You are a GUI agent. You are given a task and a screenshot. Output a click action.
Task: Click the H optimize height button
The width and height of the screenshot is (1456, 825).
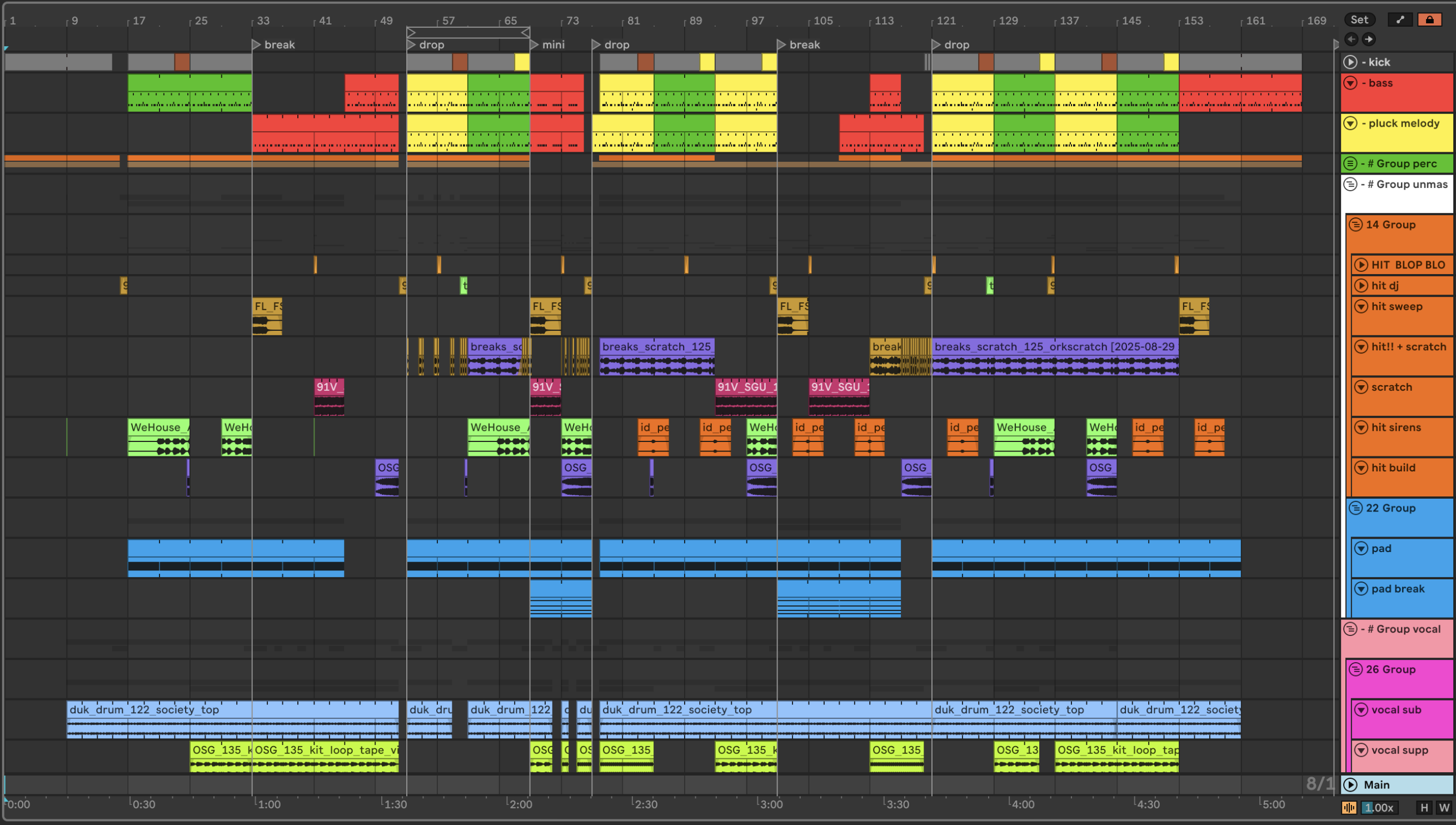(x=1424, y=807)
